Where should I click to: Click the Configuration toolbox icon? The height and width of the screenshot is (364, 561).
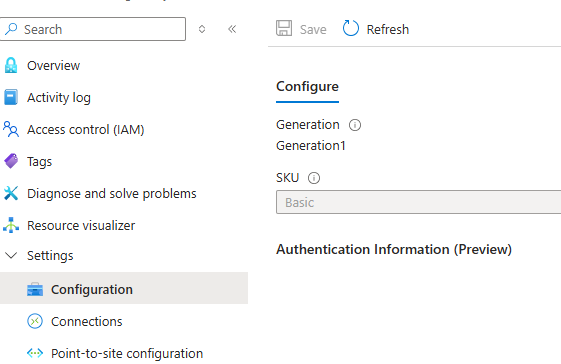tap(35, 289)
